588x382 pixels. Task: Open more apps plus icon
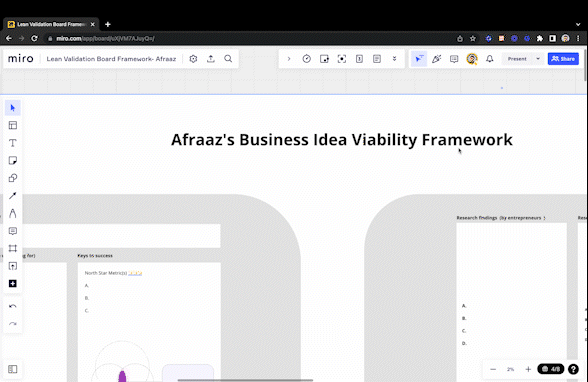pos(13,283)
